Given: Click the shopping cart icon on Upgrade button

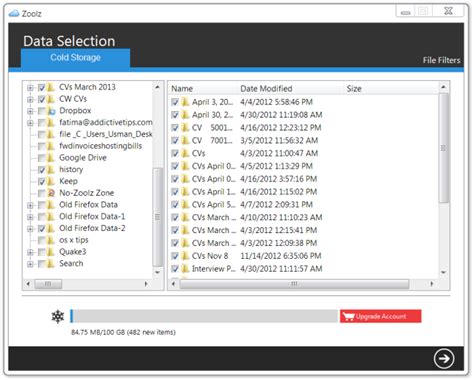Looking at the screenshot, I should click(348, 316).
